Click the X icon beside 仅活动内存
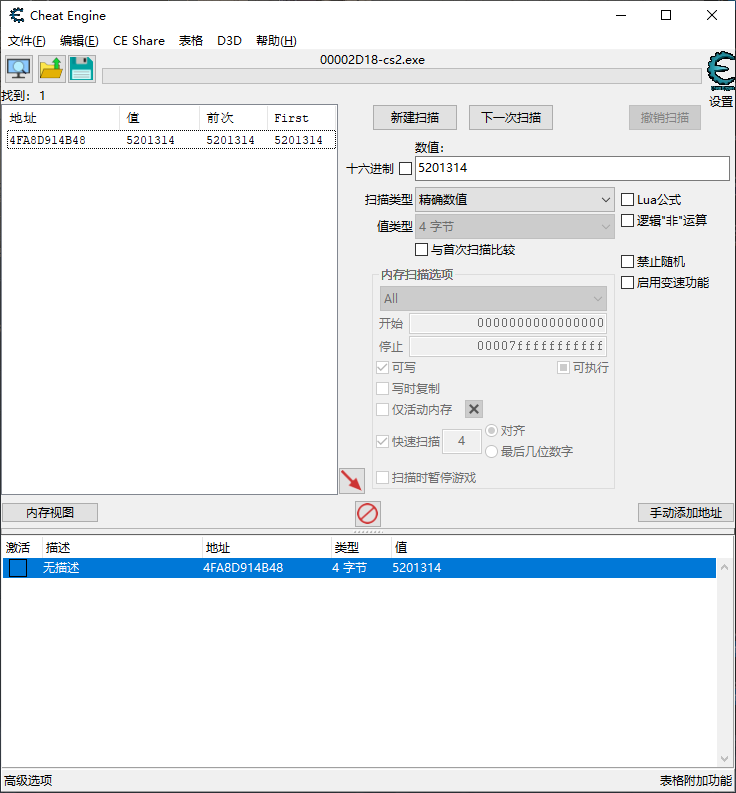736x793 pixels. pyautogui.click(x=475, y=409)
